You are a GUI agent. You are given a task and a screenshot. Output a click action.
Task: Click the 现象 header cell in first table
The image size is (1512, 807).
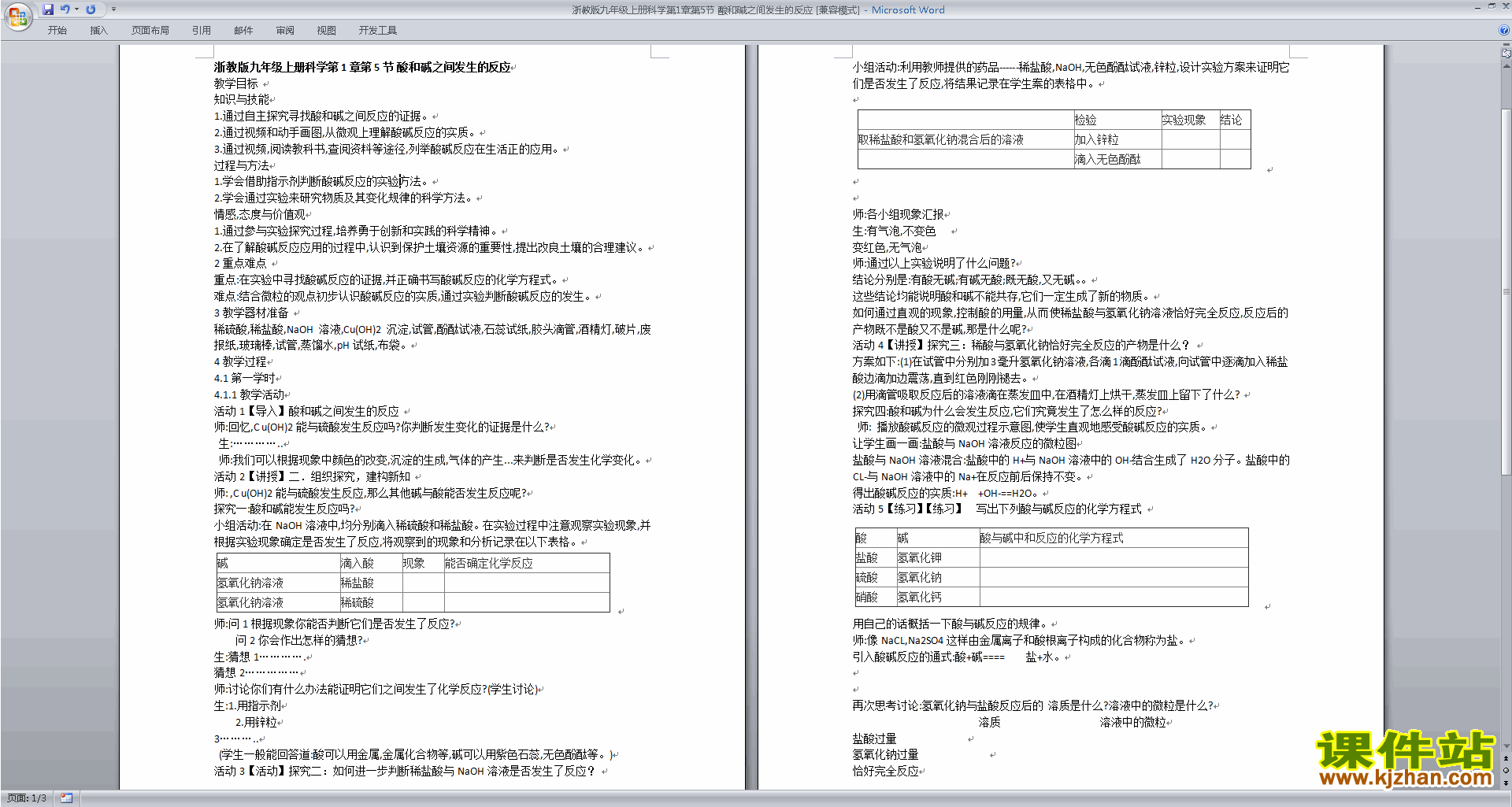click(414, 564)
